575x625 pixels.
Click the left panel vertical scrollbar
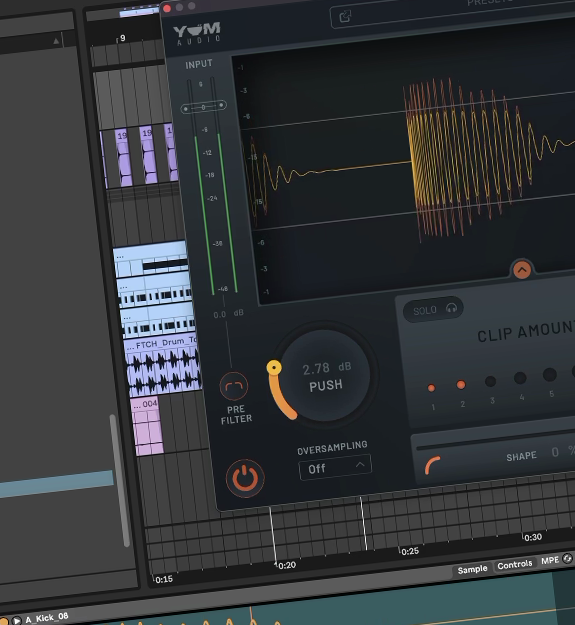click(119, 480)
